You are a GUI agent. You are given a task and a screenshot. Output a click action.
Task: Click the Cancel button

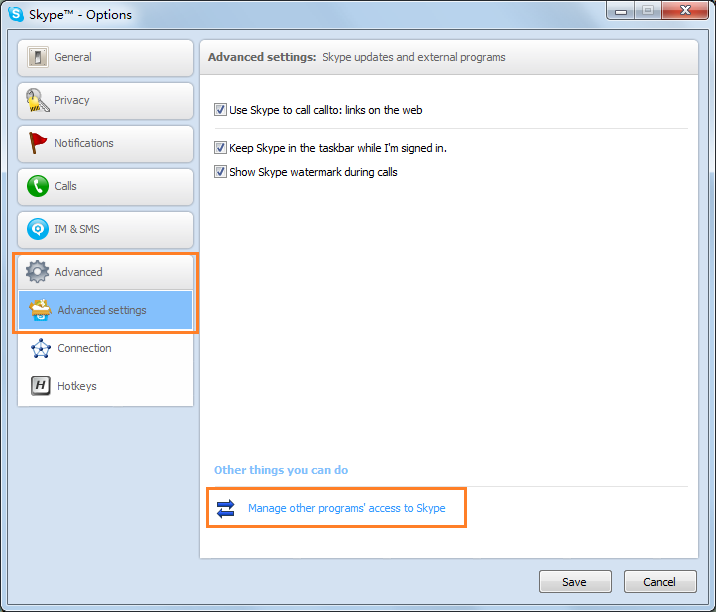point(660,582)
